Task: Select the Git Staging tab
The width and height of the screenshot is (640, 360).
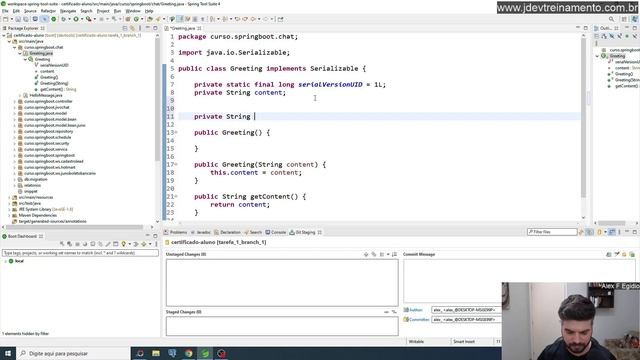Action: 305,232
